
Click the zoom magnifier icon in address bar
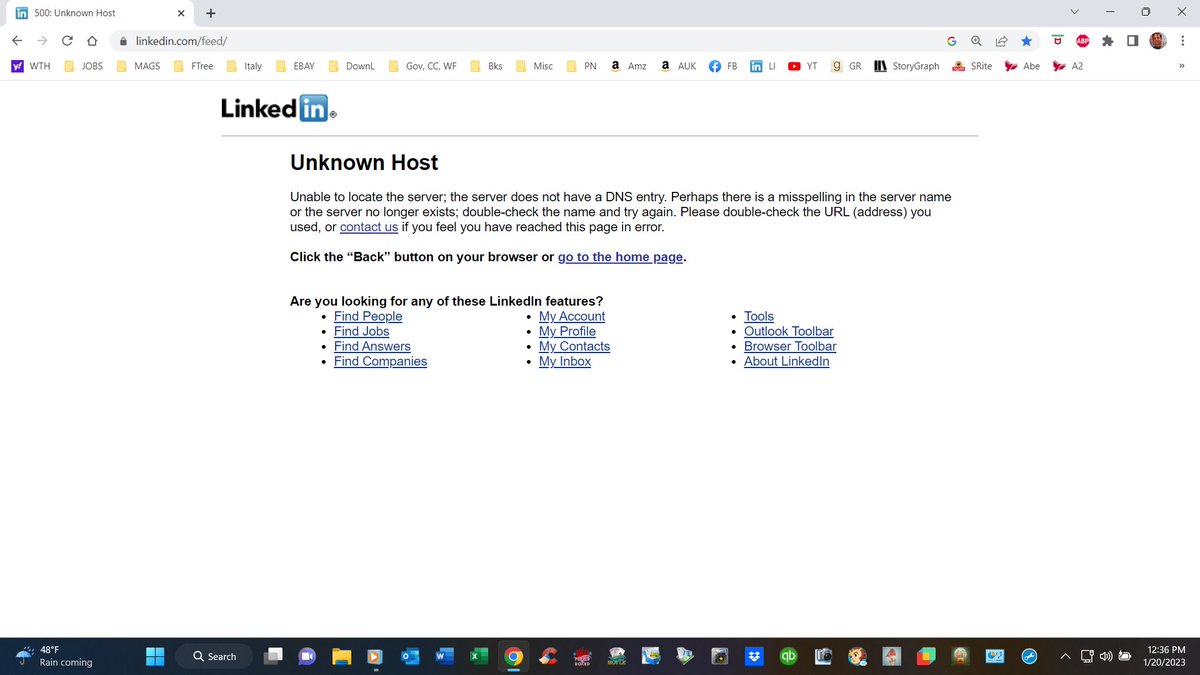coord(976,41)
